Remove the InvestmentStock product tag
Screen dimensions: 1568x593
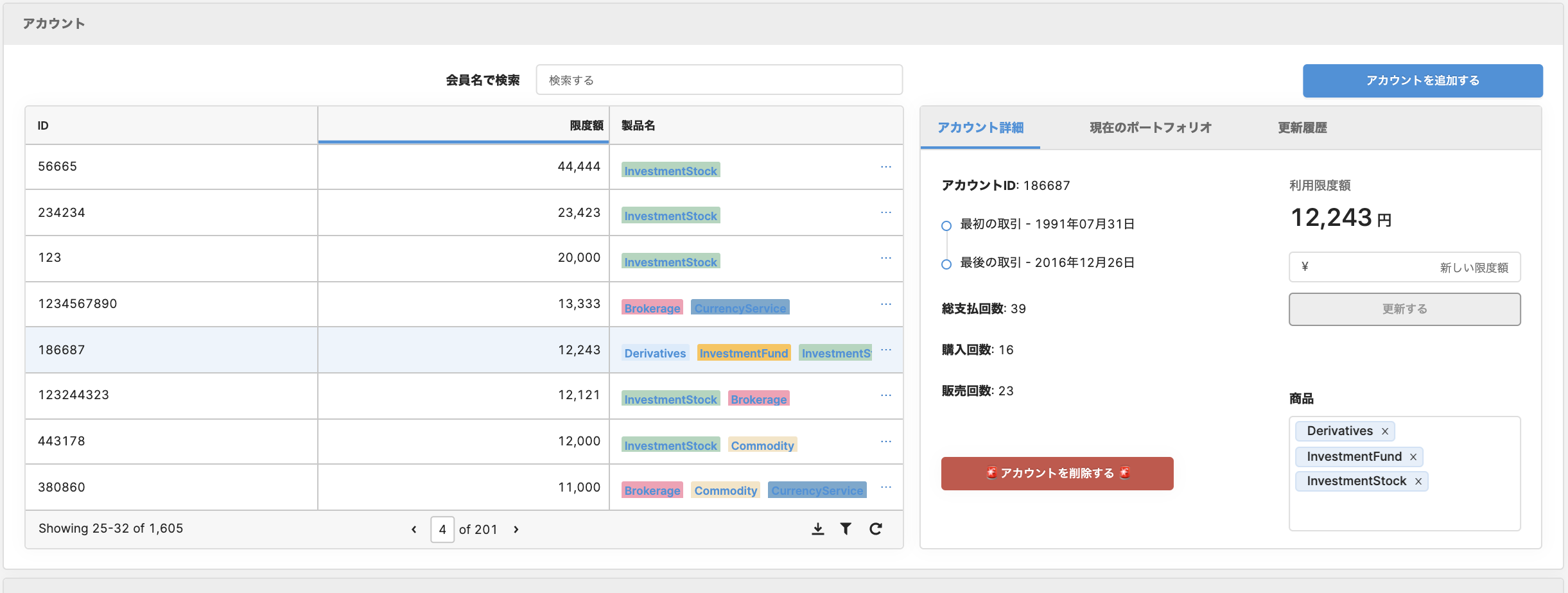click(x=1418, y=481)
